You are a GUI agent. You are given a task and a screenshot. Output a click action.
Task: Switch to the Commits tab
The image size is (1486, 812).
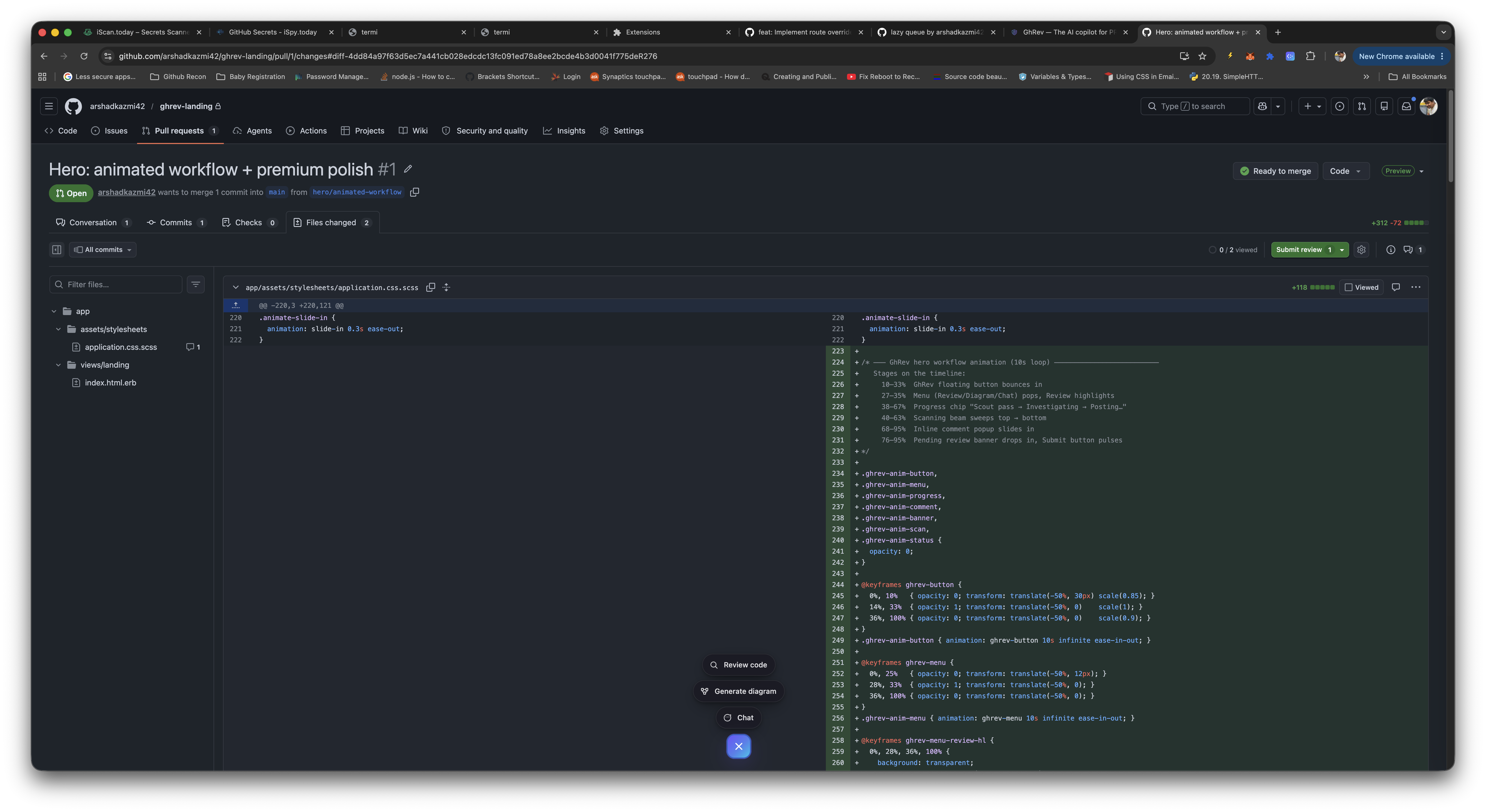[x=177, y=223]
